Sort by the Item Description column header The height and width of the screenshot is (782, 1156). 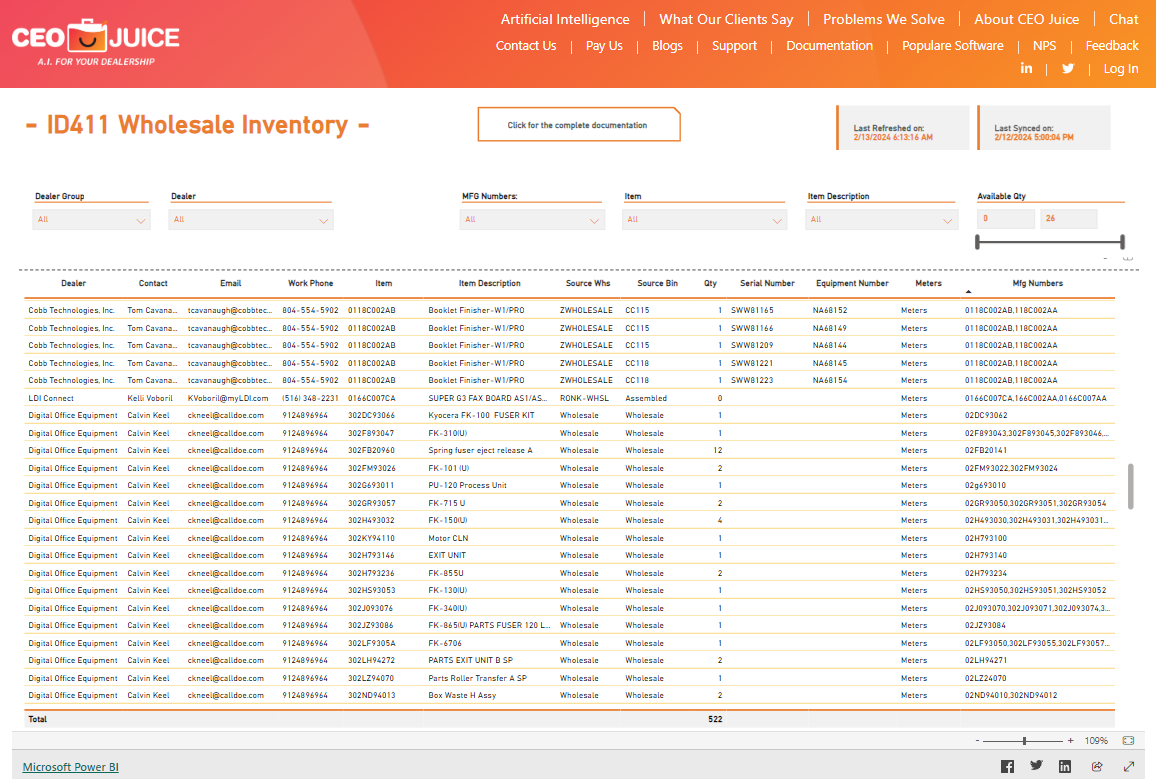[490, 283]
